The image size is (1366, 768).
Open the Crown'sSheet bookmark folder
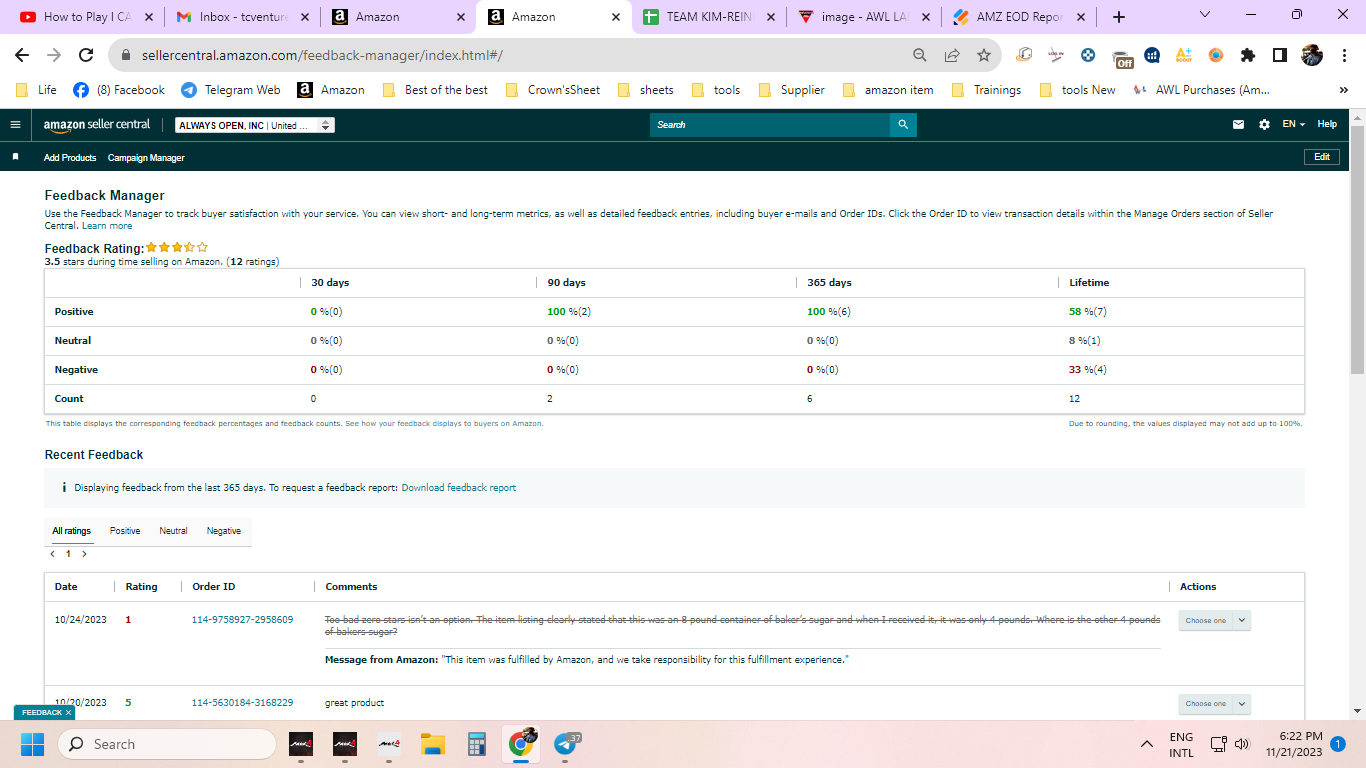click(x=554, y=90)
